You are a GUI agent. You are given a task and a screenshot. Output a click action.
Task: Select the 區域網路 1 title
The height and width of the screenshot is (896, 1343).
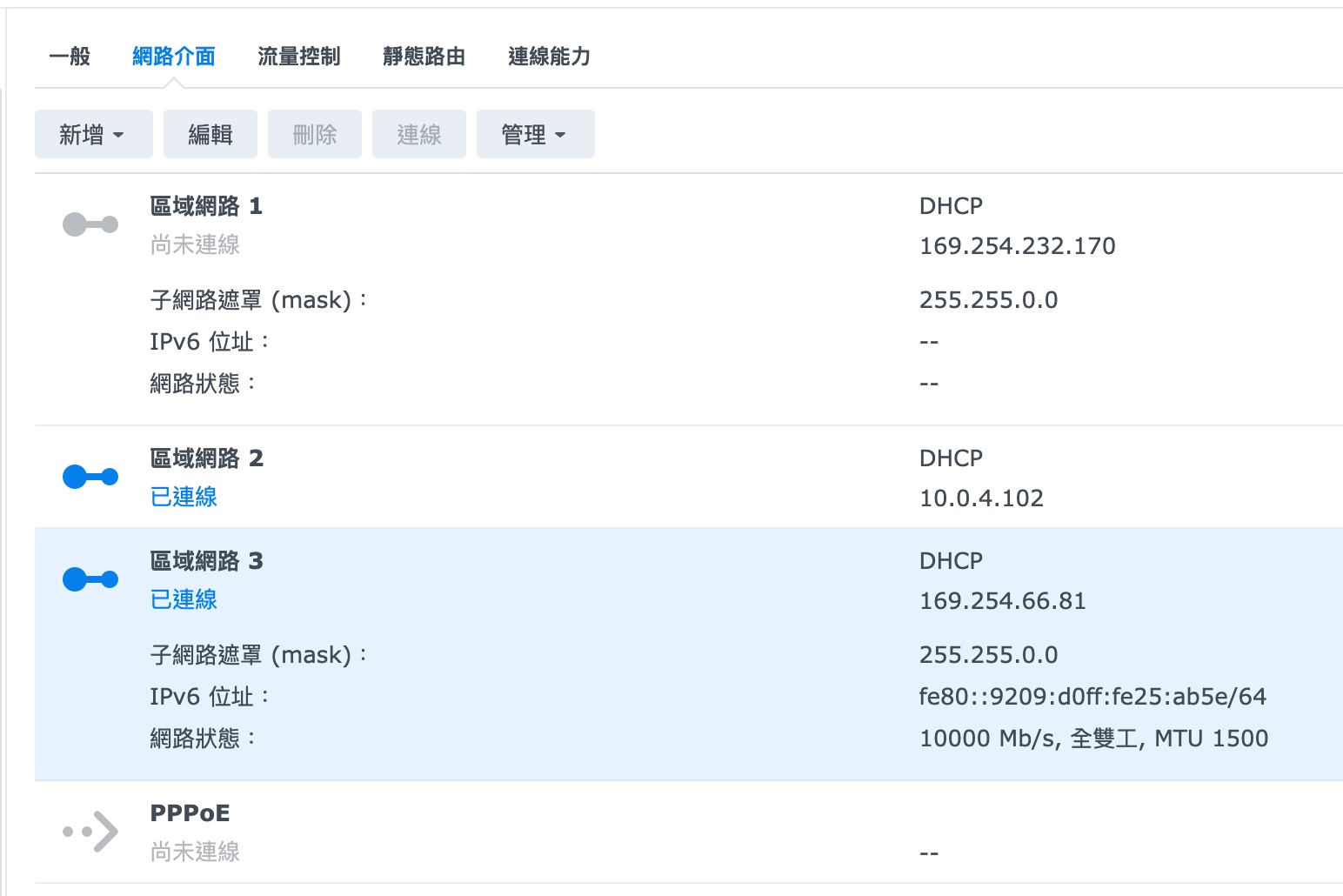click(206, 206)
